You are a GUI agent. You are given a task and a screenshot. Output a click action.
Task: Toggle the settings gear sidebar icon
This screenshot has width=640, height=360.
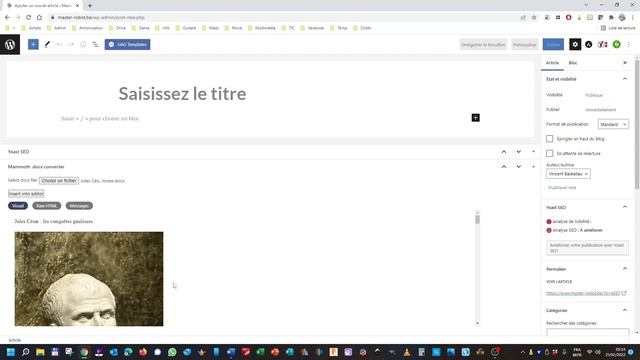point(575,44)
